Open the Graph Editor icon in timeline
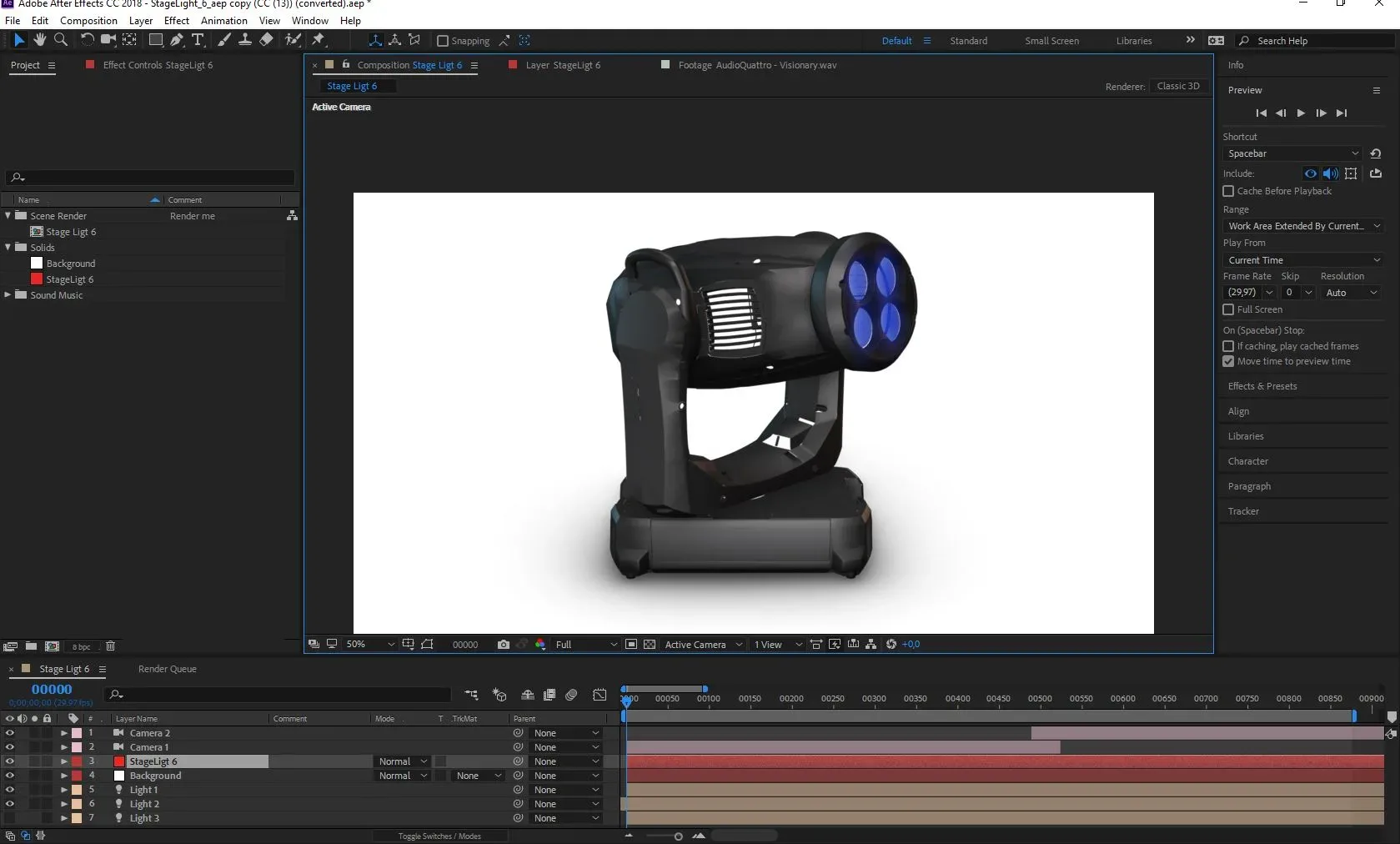This screenshot has width=1400, height=844. [x=600, y=695]
